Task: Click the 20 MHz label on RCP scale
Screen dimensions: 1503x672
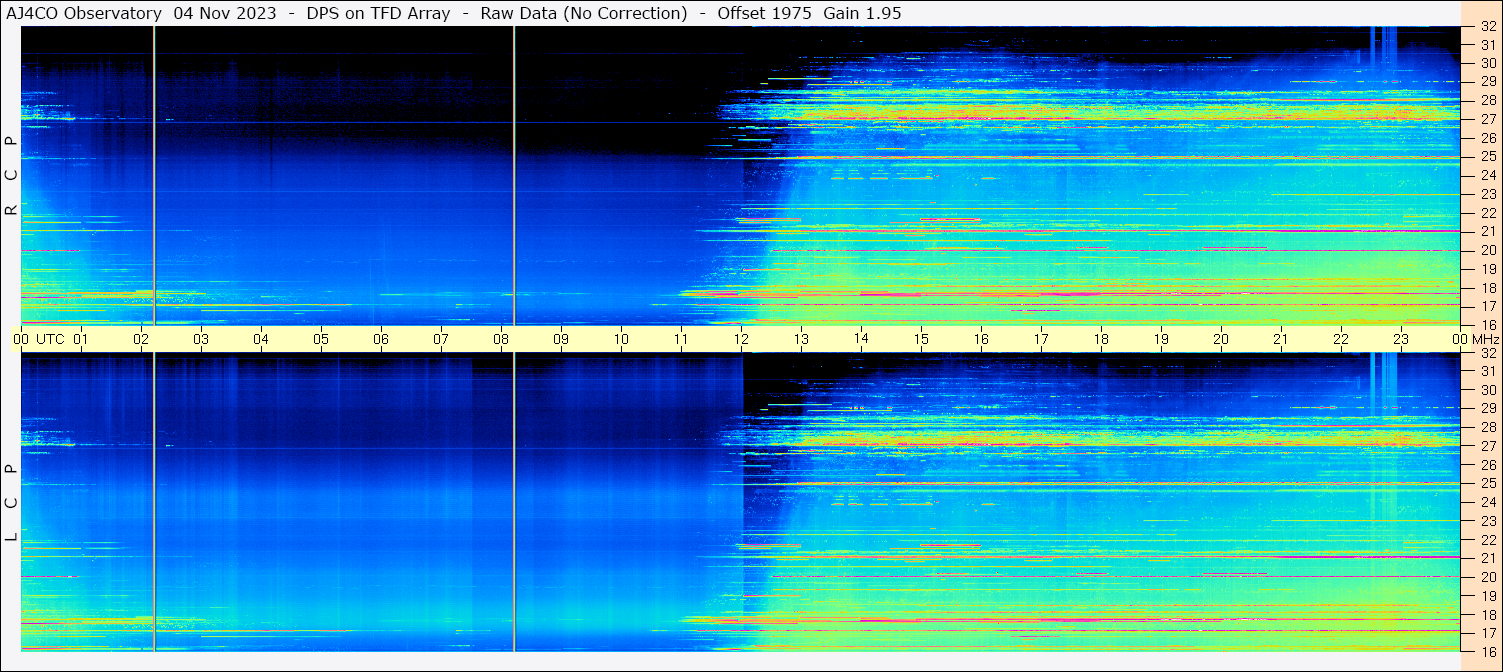Action: [x=1487, y=250]
